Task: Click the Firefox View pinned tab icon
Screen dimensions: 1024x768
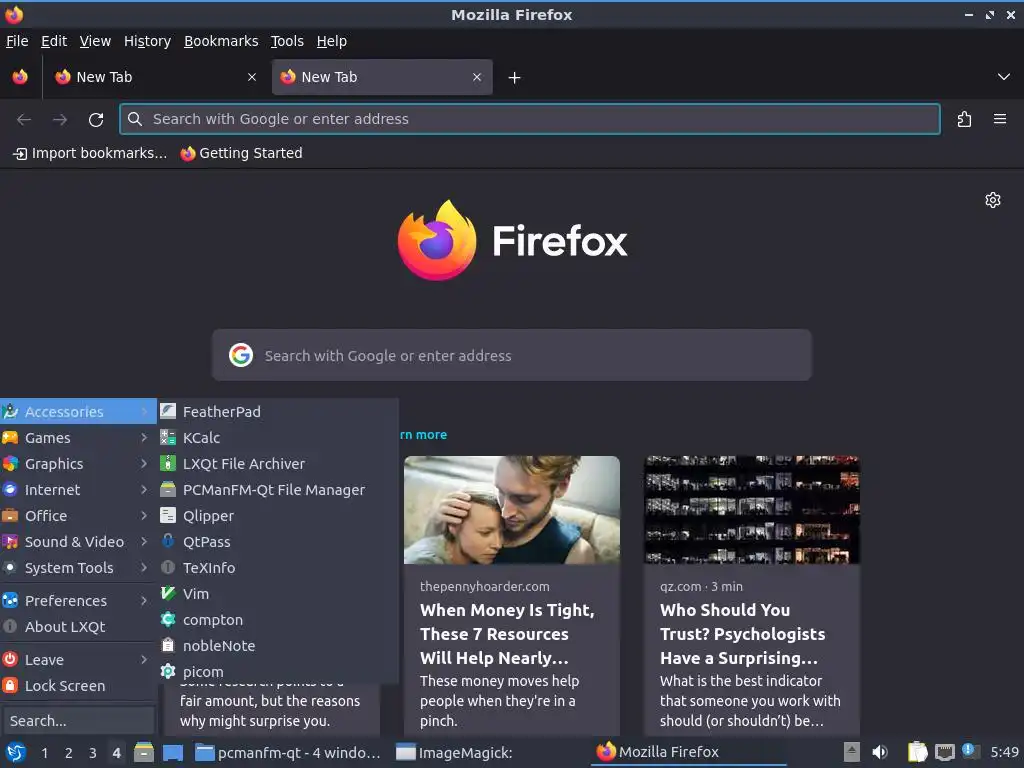Action: click(x=20, y=77)
